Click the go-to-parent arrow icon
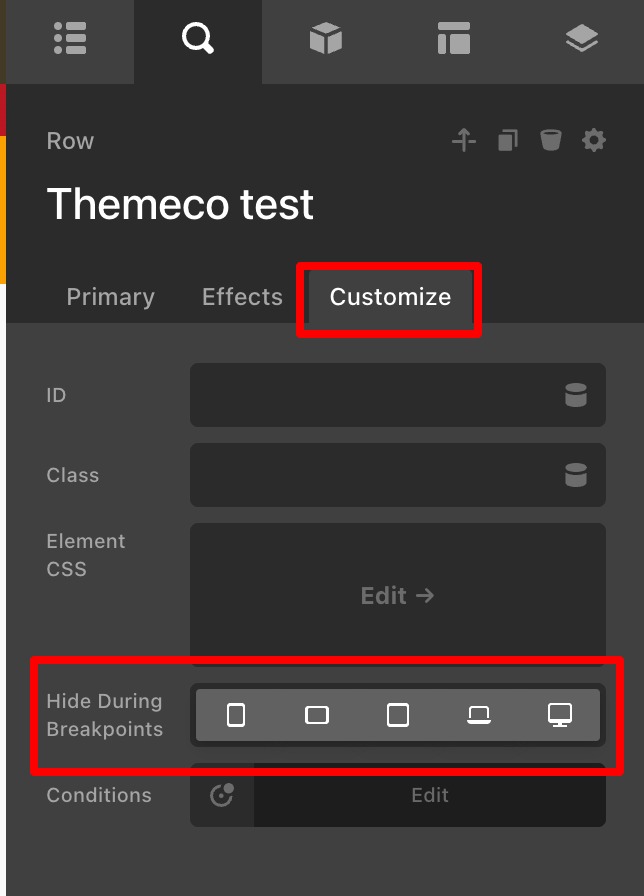 click(x=464, y=140)
